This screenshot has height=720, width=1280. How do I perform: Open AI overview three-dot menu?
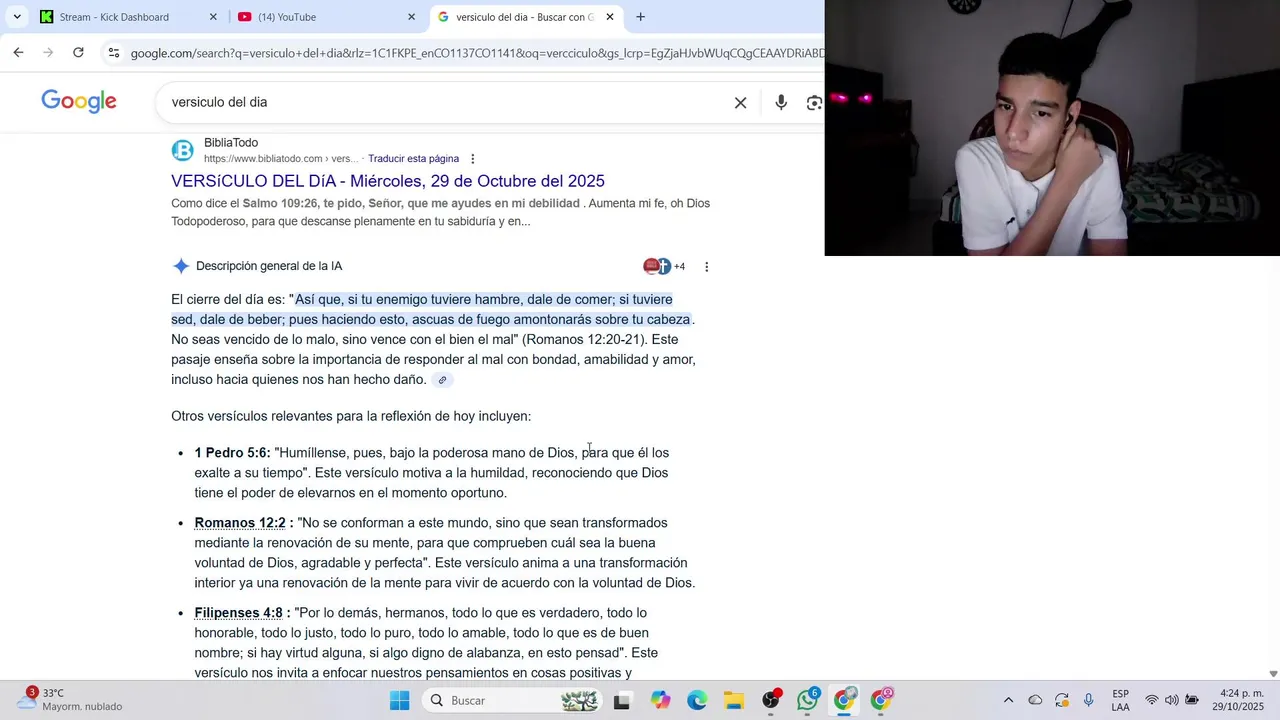[x=706, y=267]
